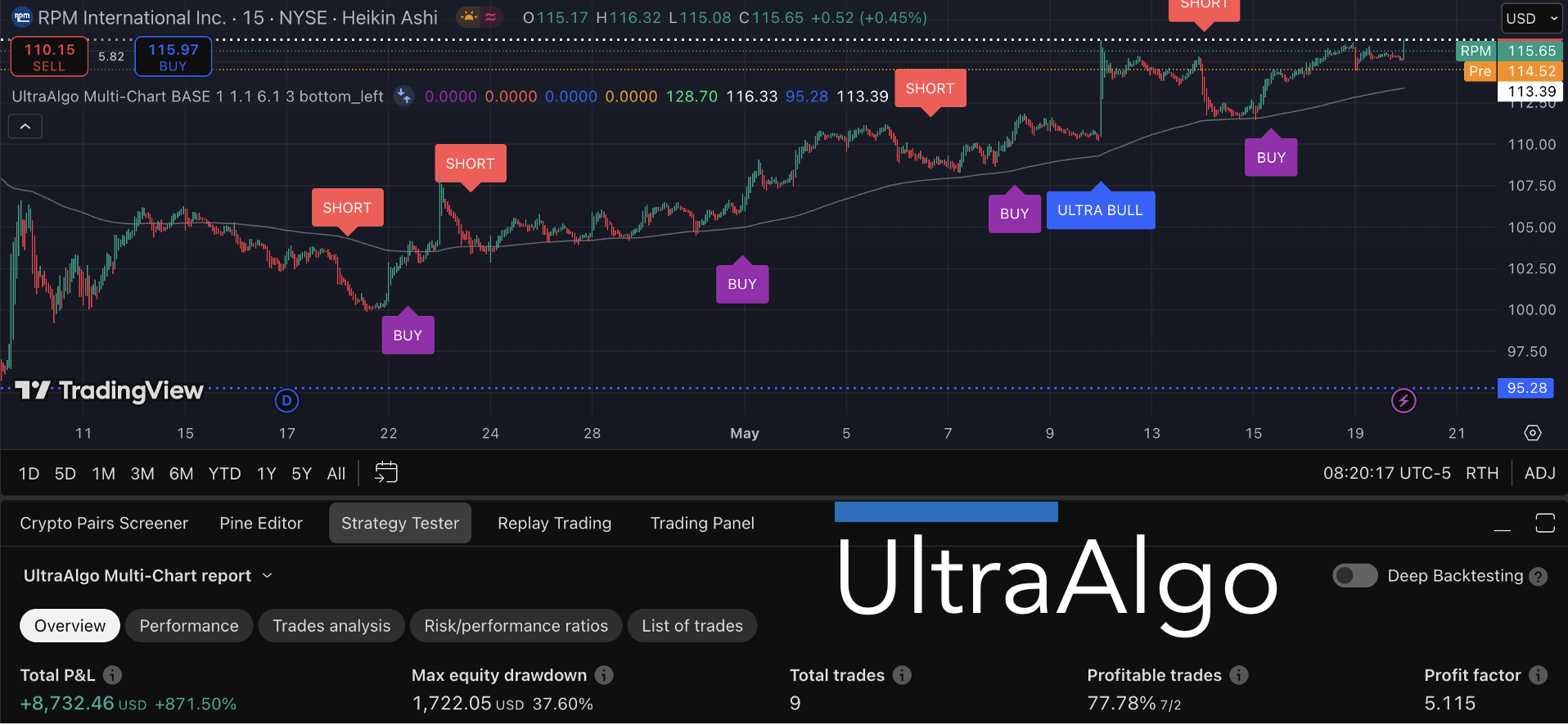Open timezone 08:20:17 UTC-5 menu

click(1386, 473)
